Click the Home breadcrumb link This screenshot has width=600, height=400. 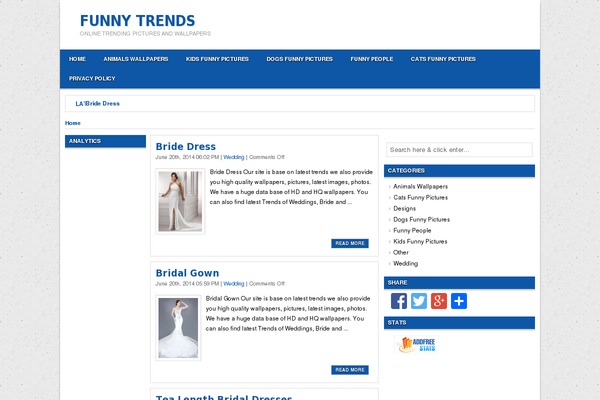click(73, 123)
